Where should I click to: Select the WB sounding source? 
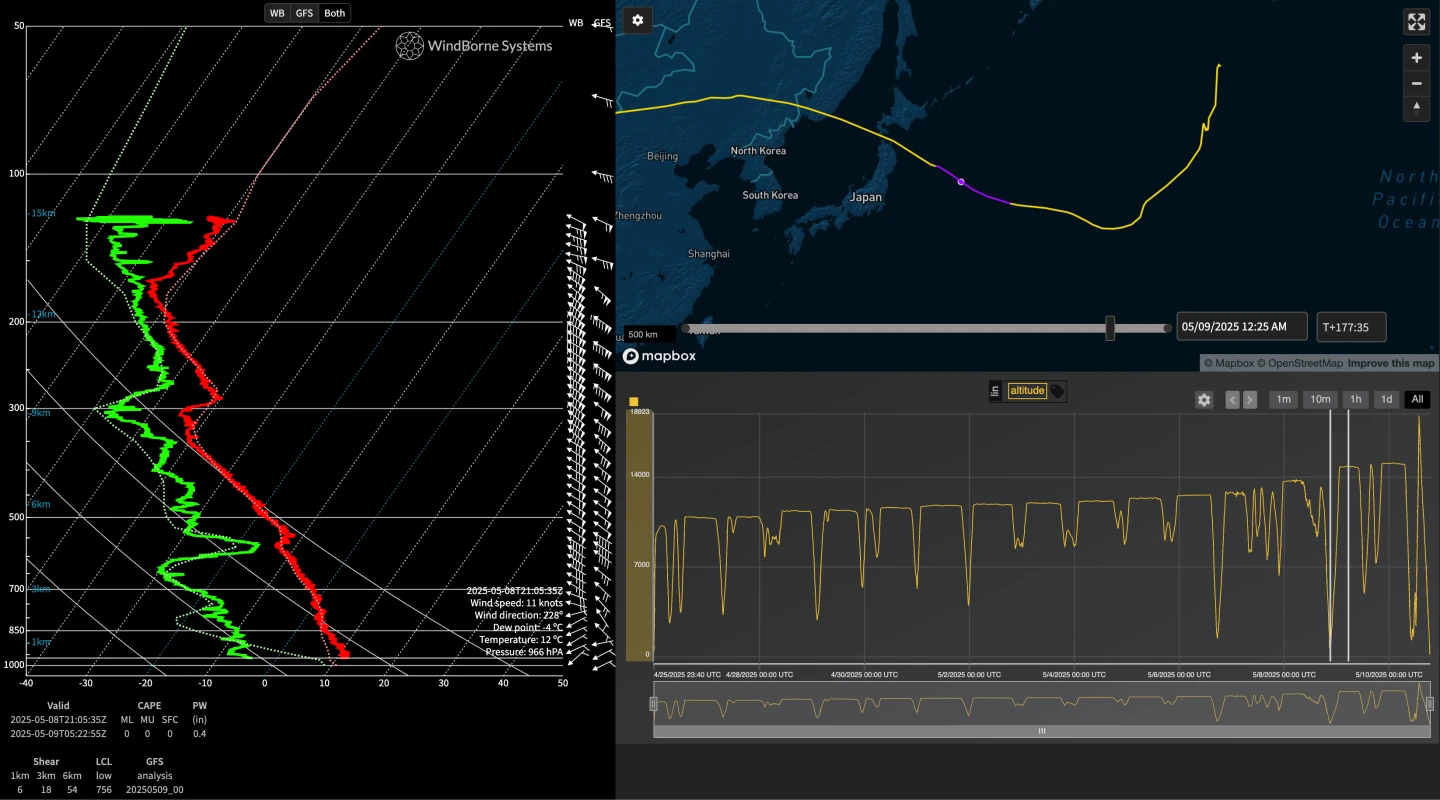pyautogui.click(x=277, y=13)
